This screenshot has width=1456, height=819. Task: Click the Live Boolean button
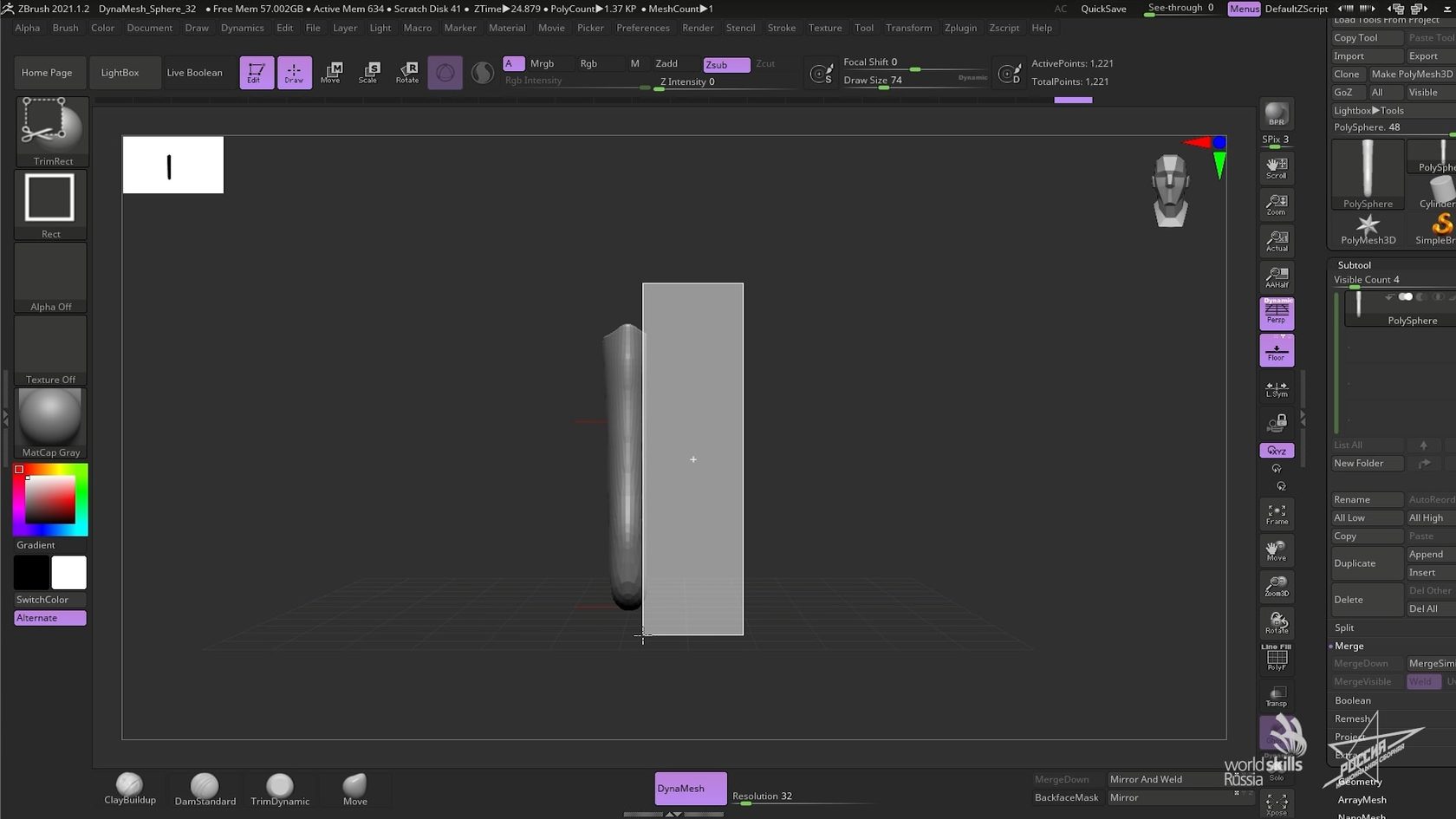click(195, 73)
